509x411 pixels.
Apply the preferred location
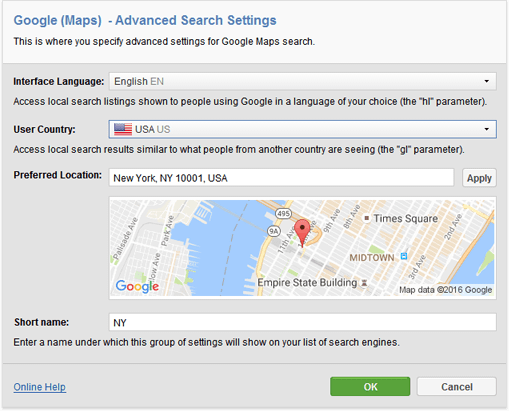(479, 178)
